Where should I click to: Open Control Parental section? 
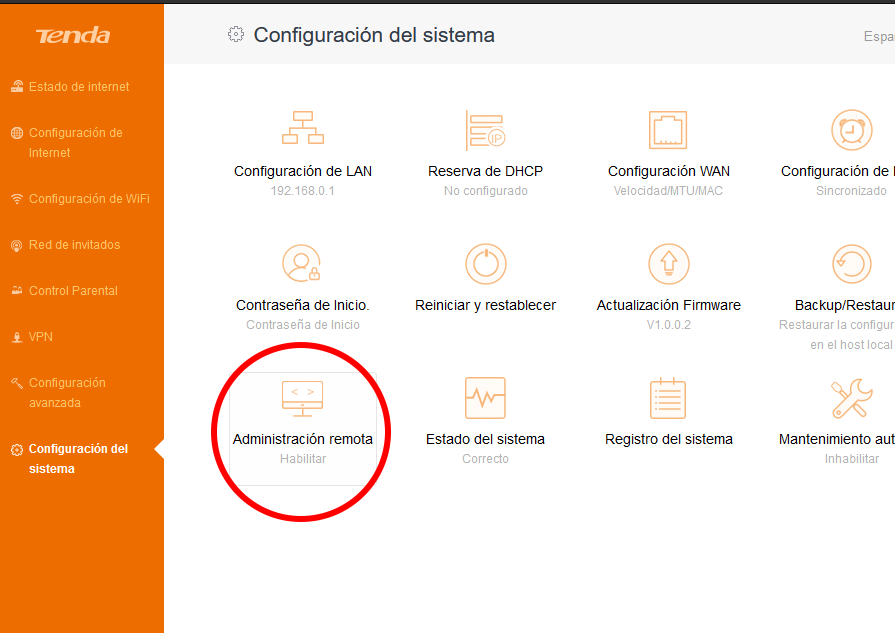73,291
